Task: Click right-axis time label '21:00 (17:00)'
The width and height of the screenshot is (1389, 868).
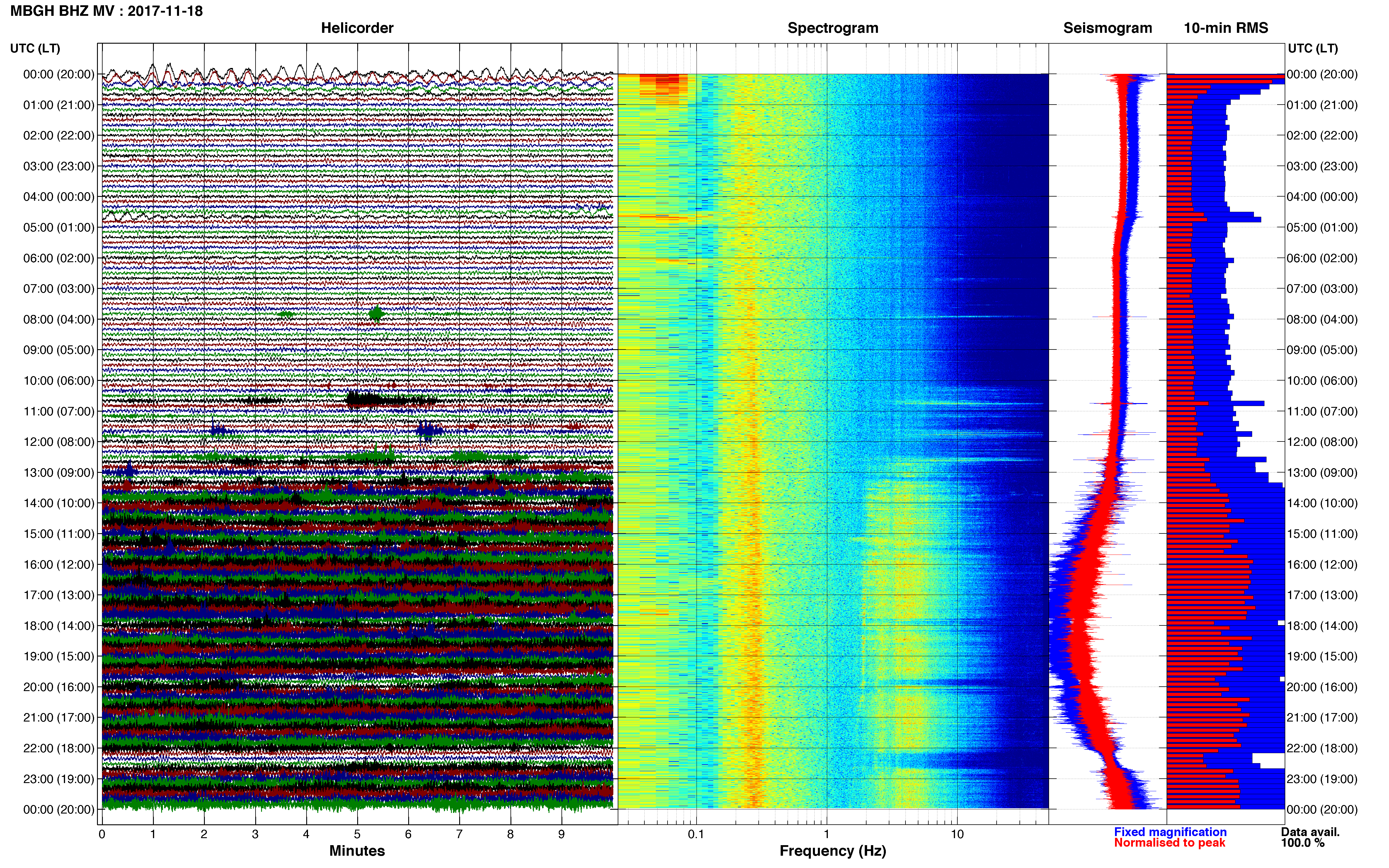Action: click(x=1322, y=718)
